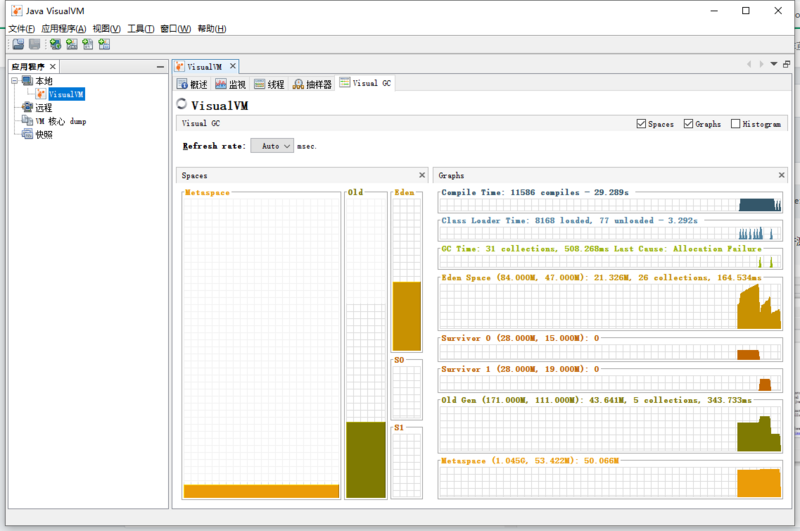Close the Graphs panel
This screenshot has height=531, width=800.
click(x=781, y=175)
